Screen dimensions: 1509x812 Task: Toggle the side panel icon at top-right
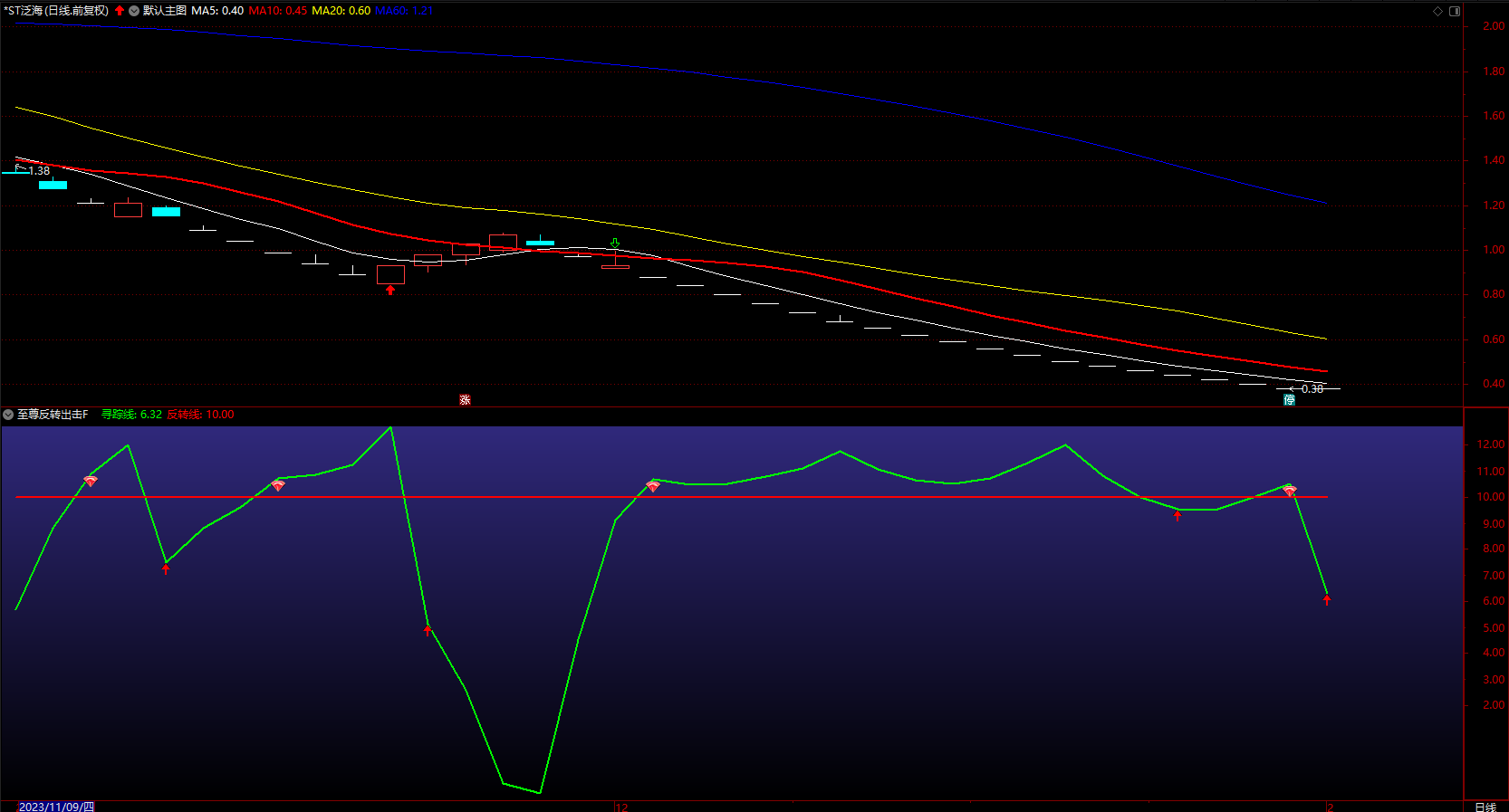pyautogui.click(x=1455, y=11)
